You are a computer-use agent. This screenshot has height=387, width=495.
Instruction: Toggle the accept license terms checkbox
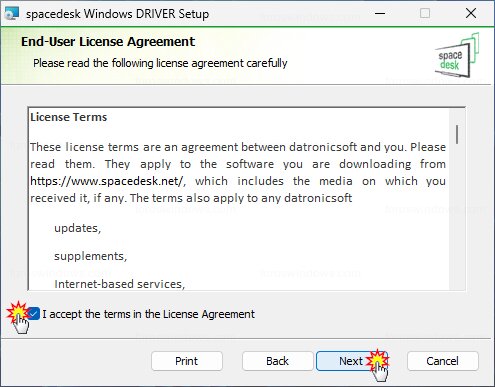[x=33, y=314]
